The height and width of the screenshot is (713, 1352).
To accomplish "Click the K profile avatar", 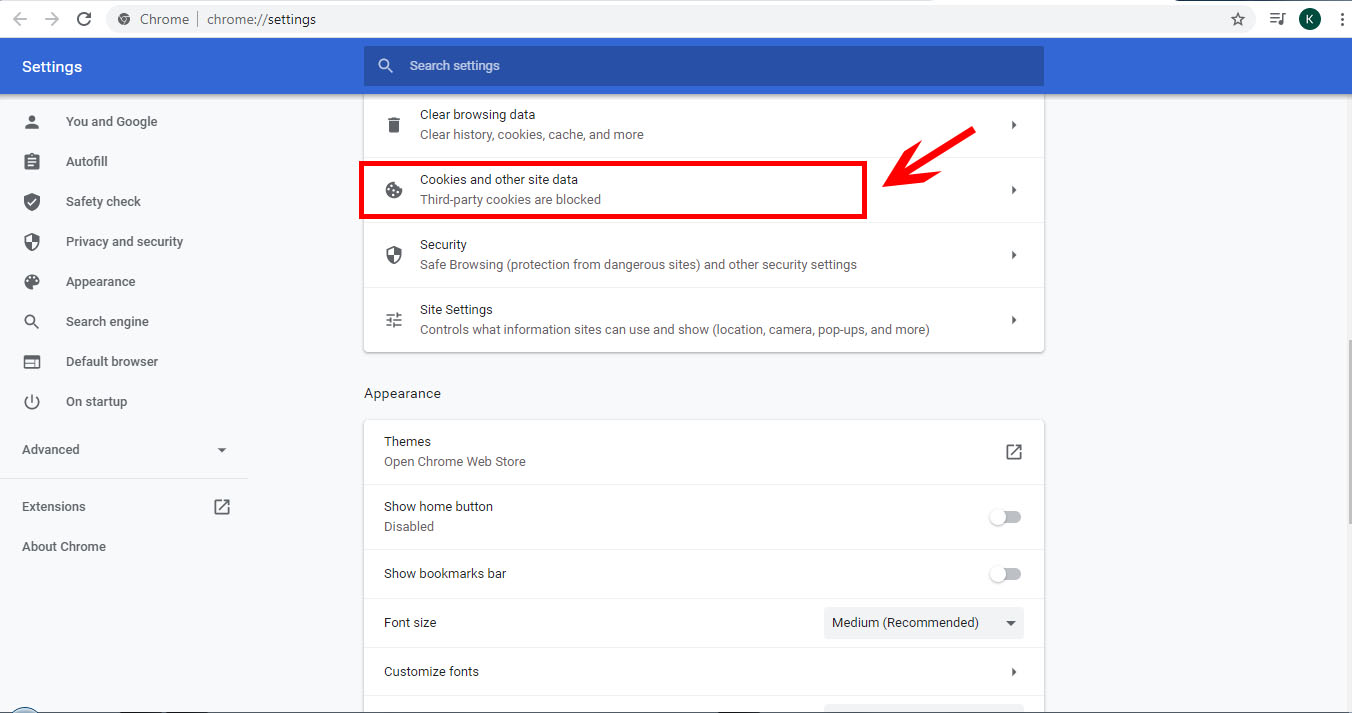I will coord(1309,19).
